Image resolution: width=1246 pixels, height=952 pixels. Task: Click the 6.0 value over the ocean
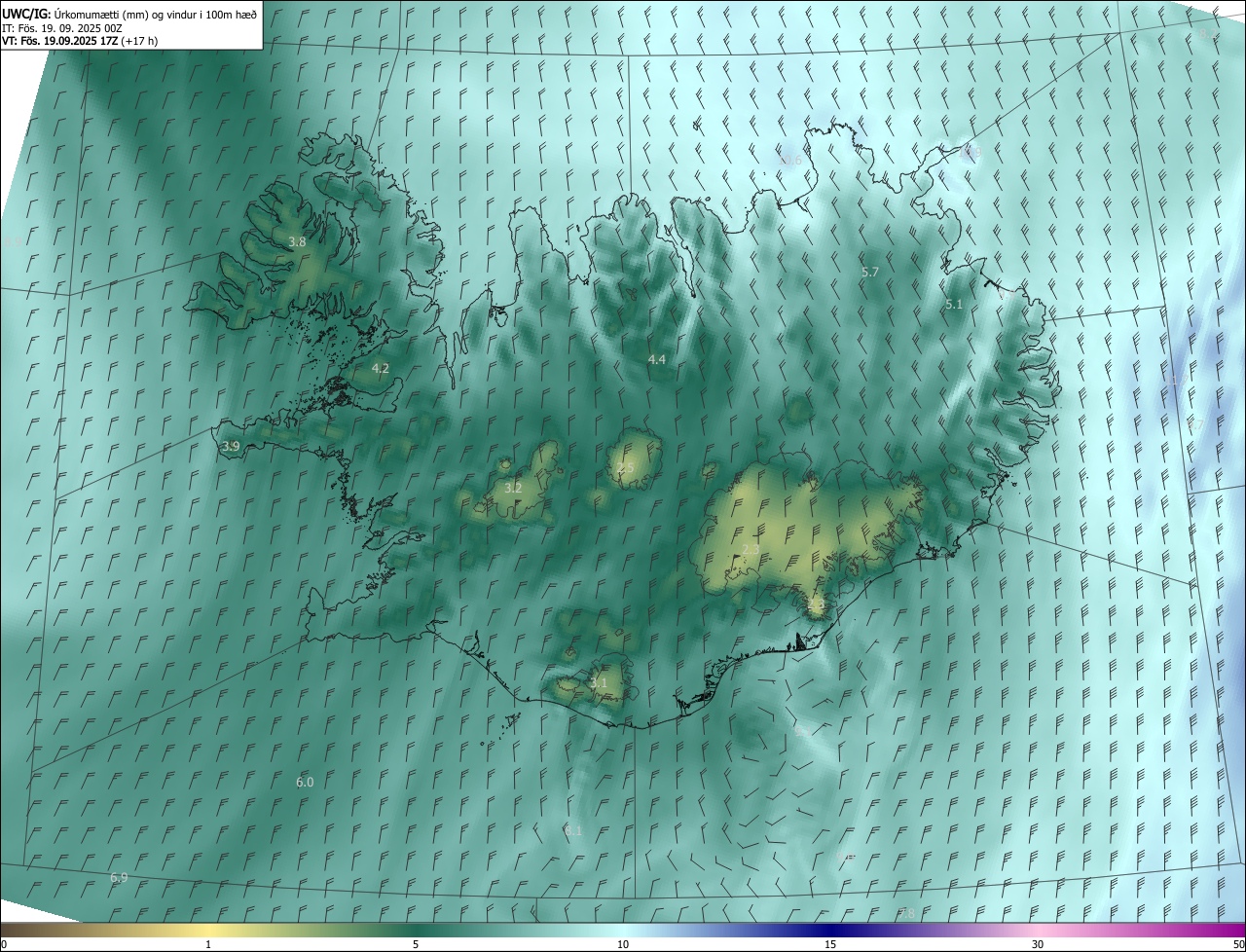[x=305, y=782]
